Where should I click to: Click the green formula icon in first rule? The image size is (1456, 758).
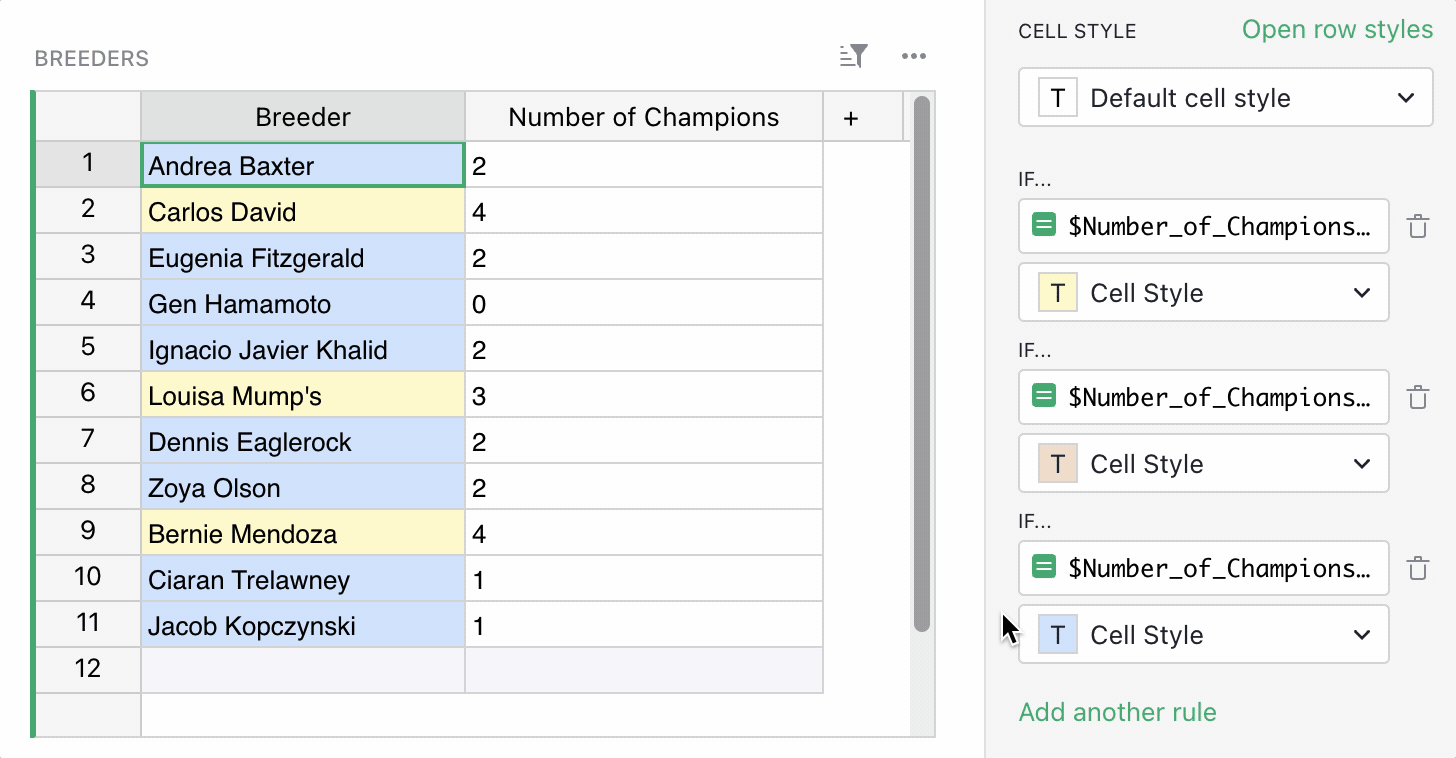click(1043, 225)
